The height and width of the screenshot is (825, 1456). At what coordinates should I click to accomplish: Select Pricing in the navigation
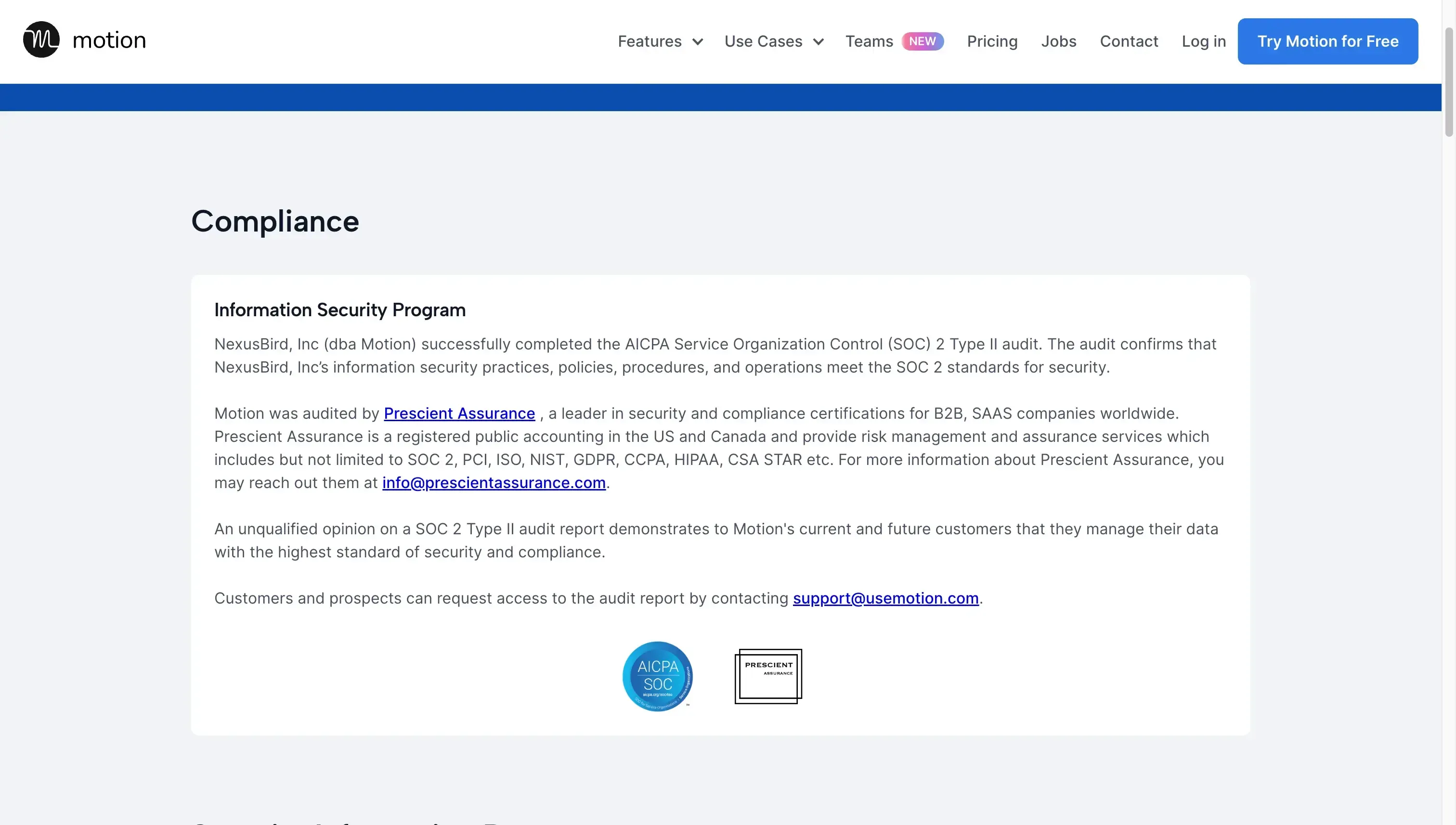tap(992, 41)
